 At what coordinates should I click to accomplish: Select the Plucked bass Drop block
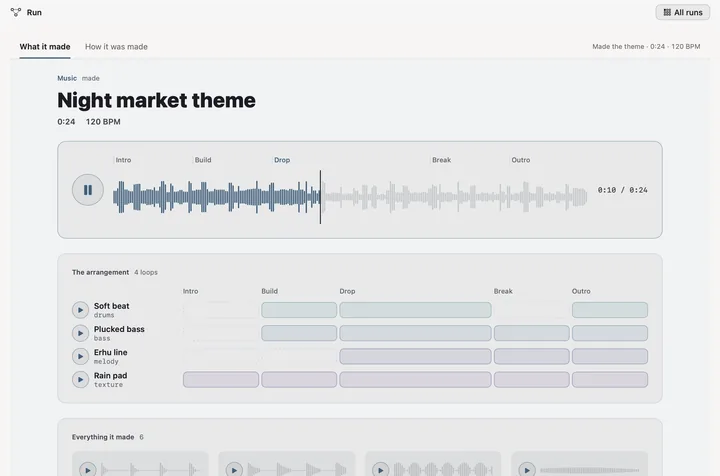click(x=415, y=333)
